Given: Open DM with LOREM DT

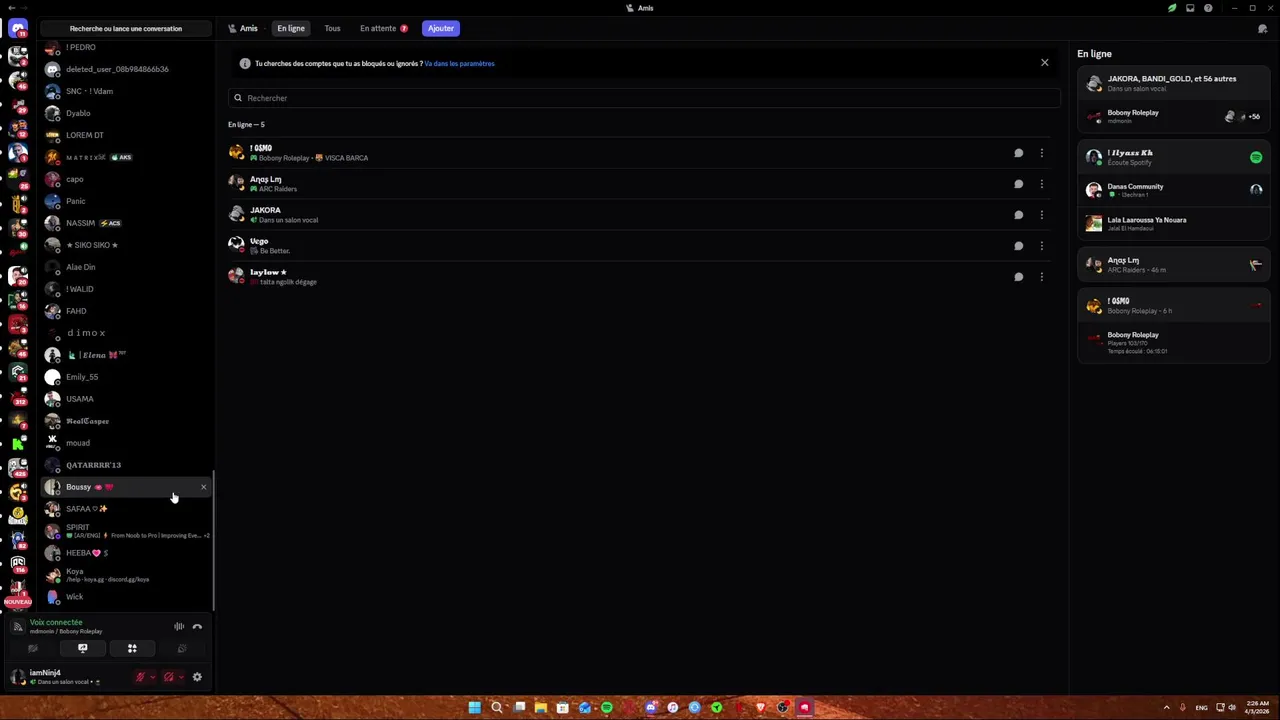Looking at the screenshot, I should click(x=126, y=135).
